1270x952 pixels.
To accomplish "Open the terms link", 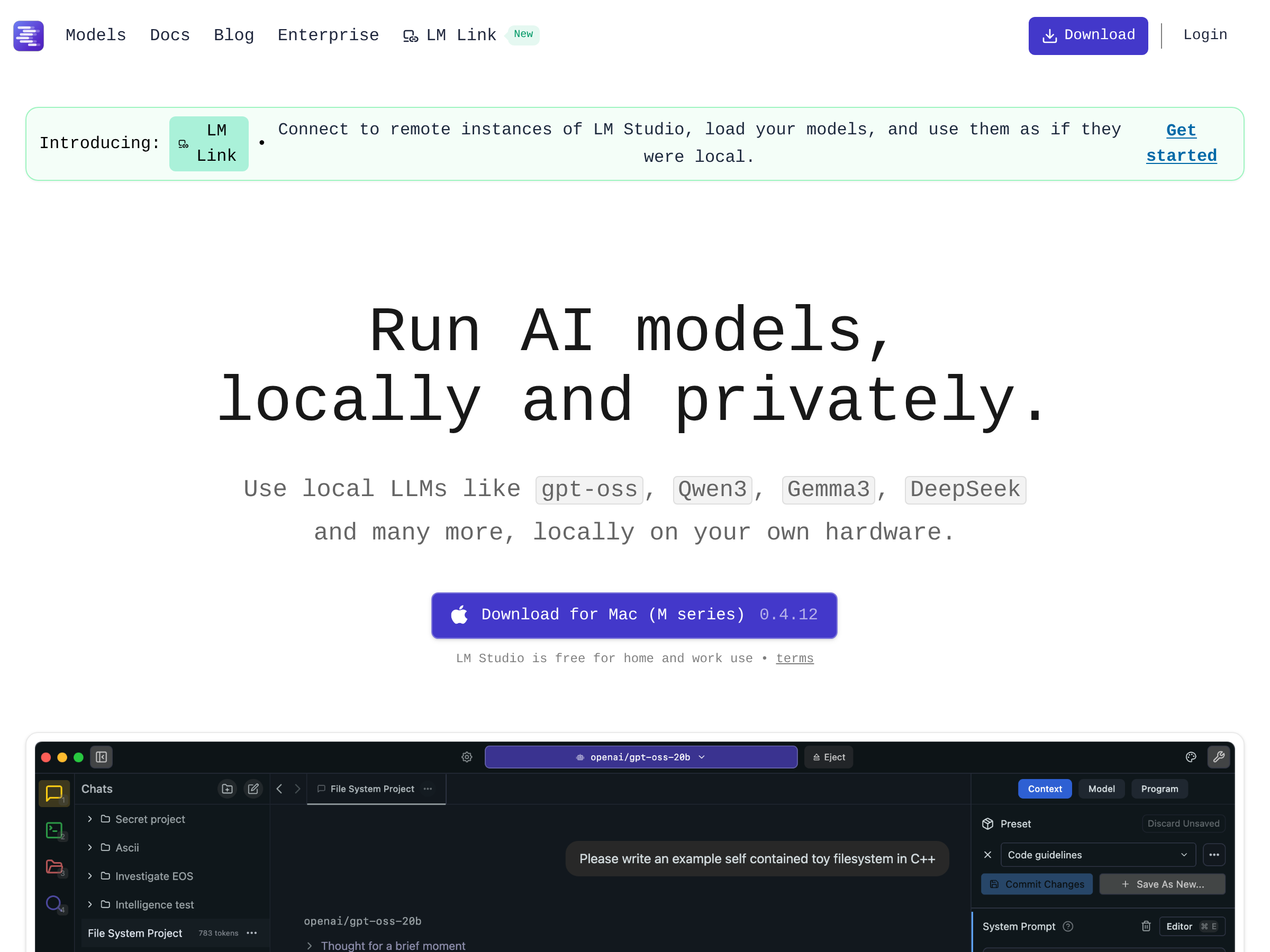I will click(x=795, y=658).
